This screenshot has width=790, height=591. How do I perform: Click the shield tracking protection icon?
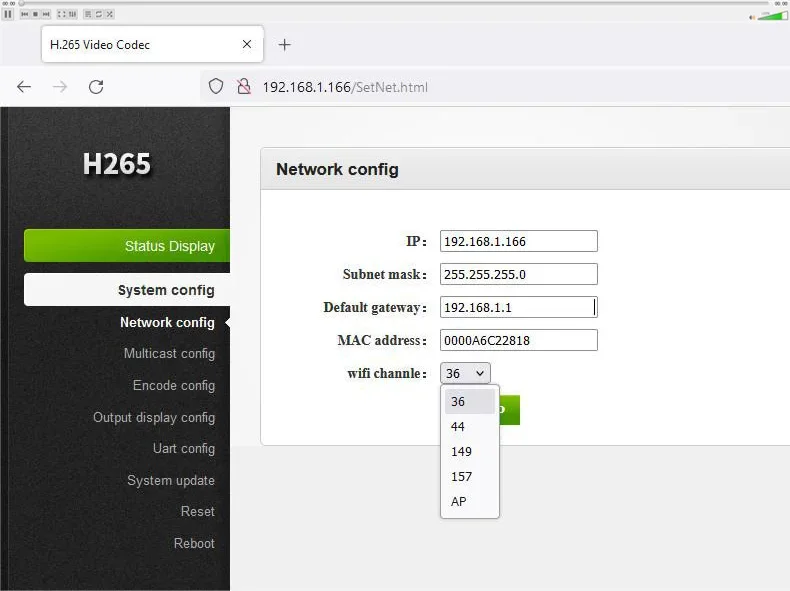point(216,87)
